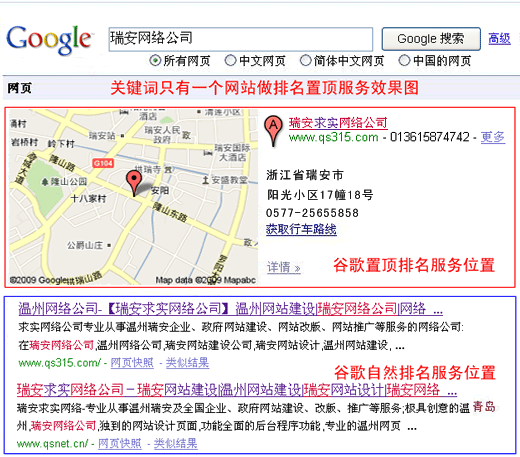The width and height of the screenshot is (520, 457).
Task: Open 类似结果 for the www.qsnet.cn result
Action: click(175, 444)
